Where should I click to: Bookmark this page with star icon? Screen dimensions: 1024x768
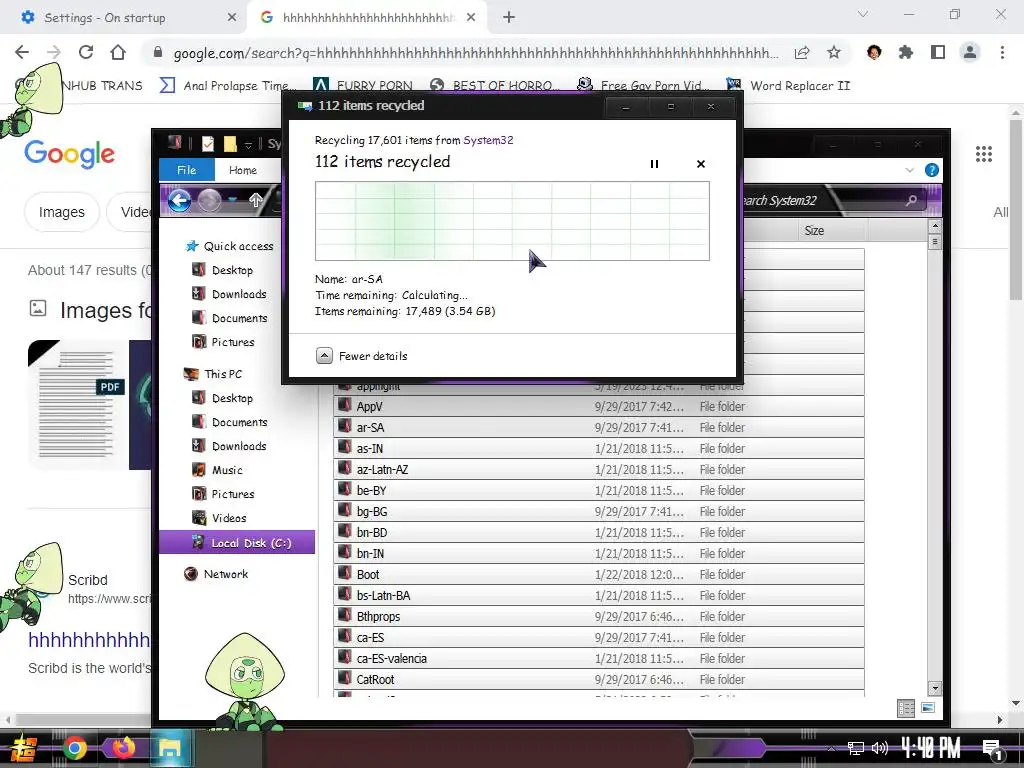click(833, 52)
